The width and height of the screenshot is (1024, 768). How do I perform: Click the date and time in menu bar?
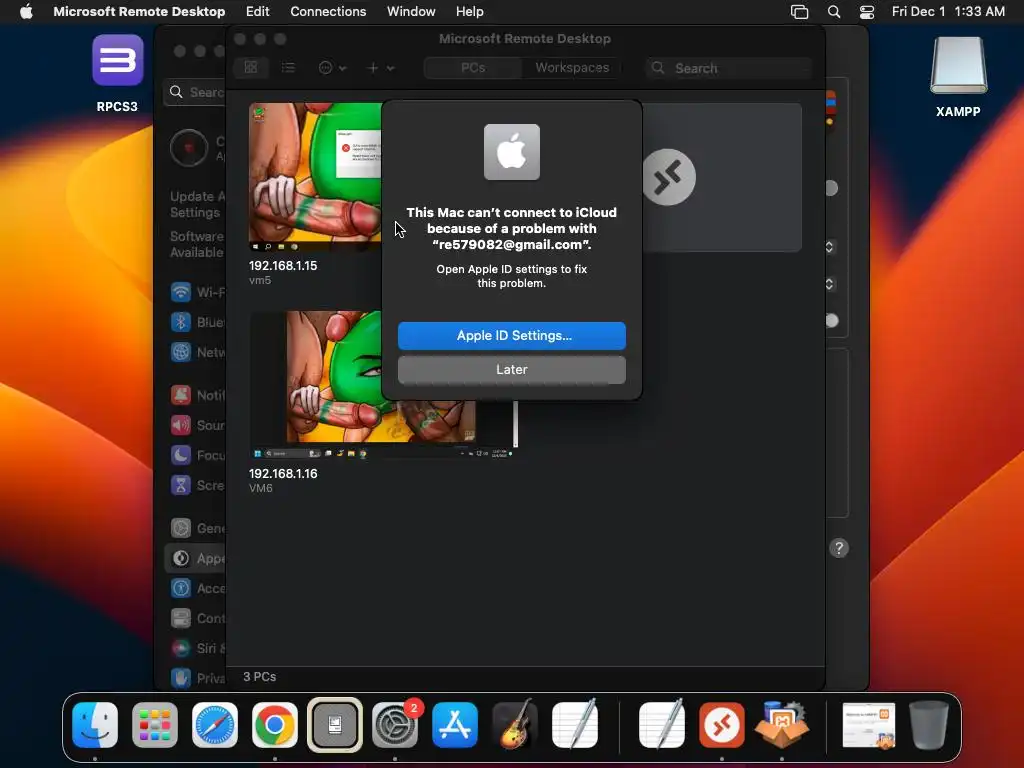click(948, 12)
